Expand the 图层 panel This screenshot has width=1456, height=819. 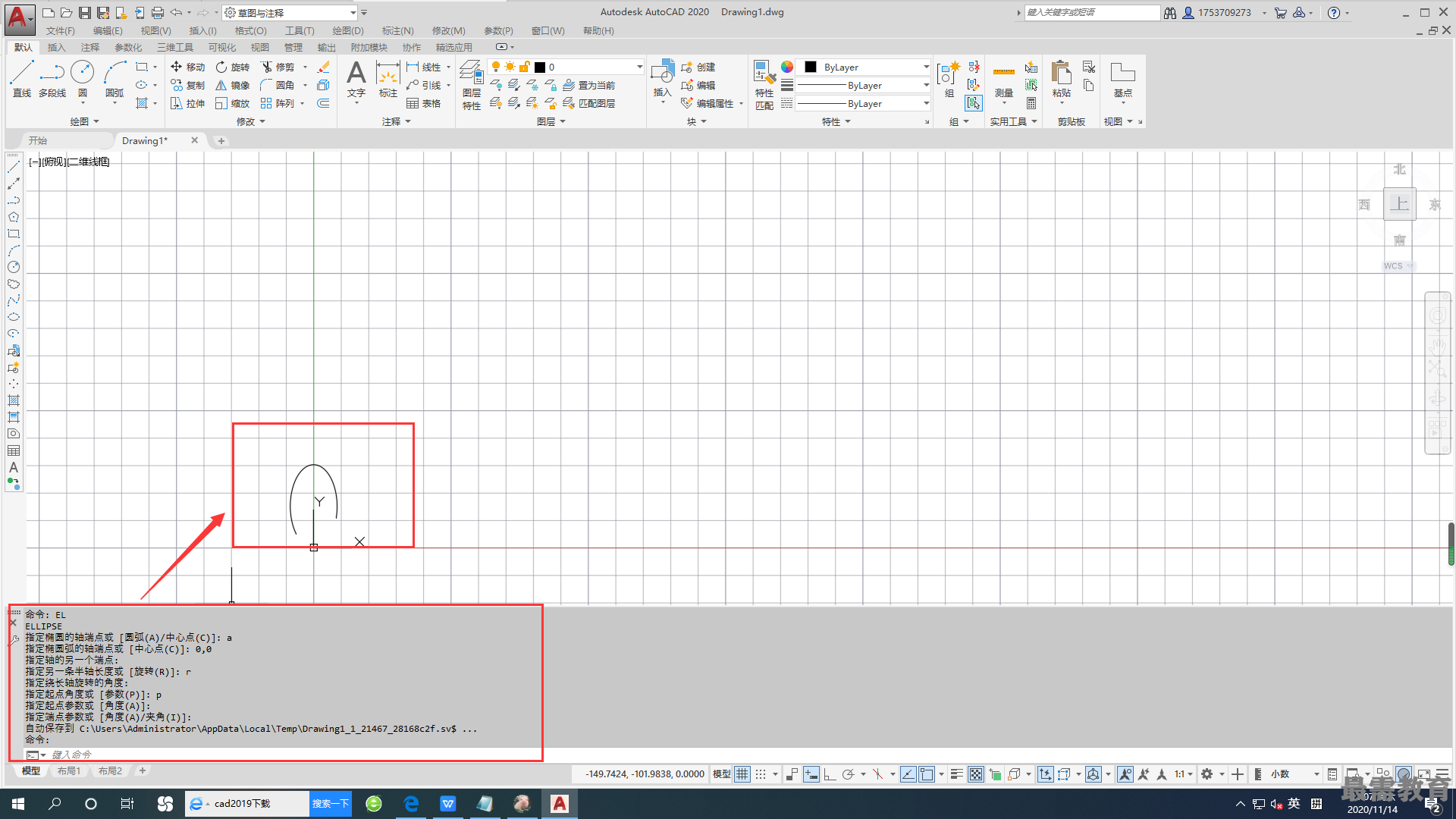pyautogui.click(x=551, y=121)
